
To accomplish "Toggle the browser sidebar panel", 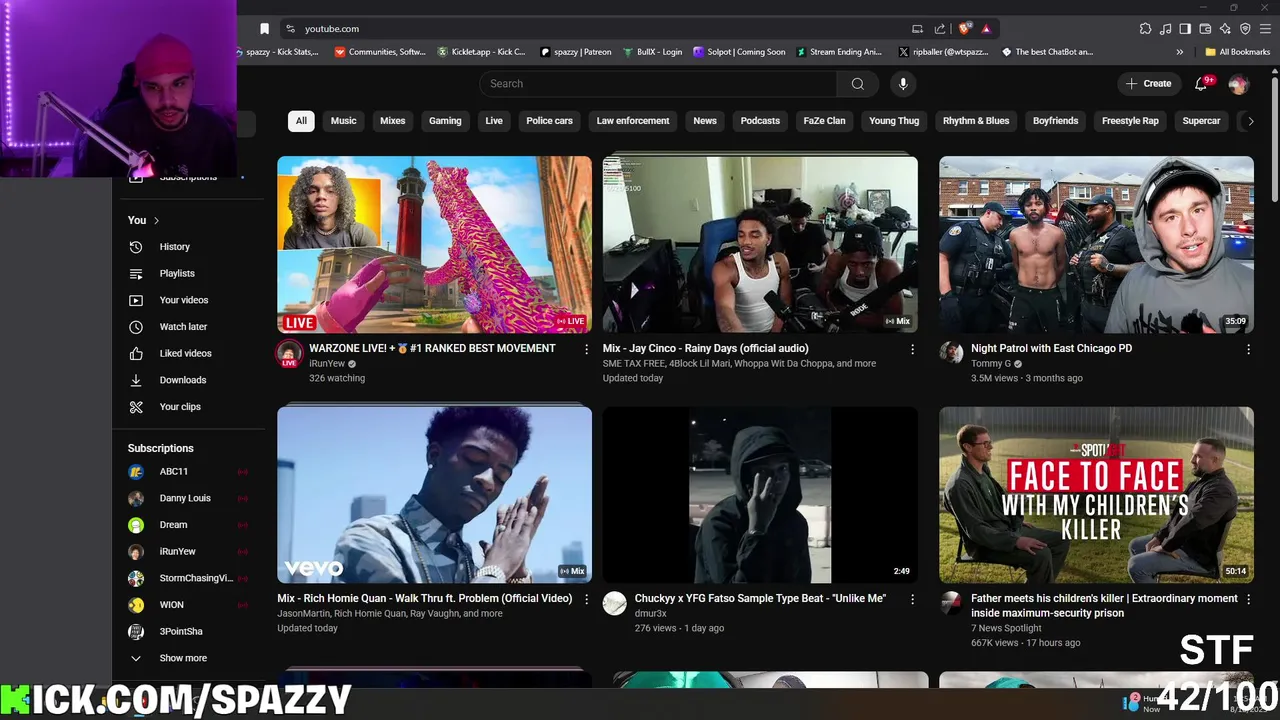I will [1185, 29].
